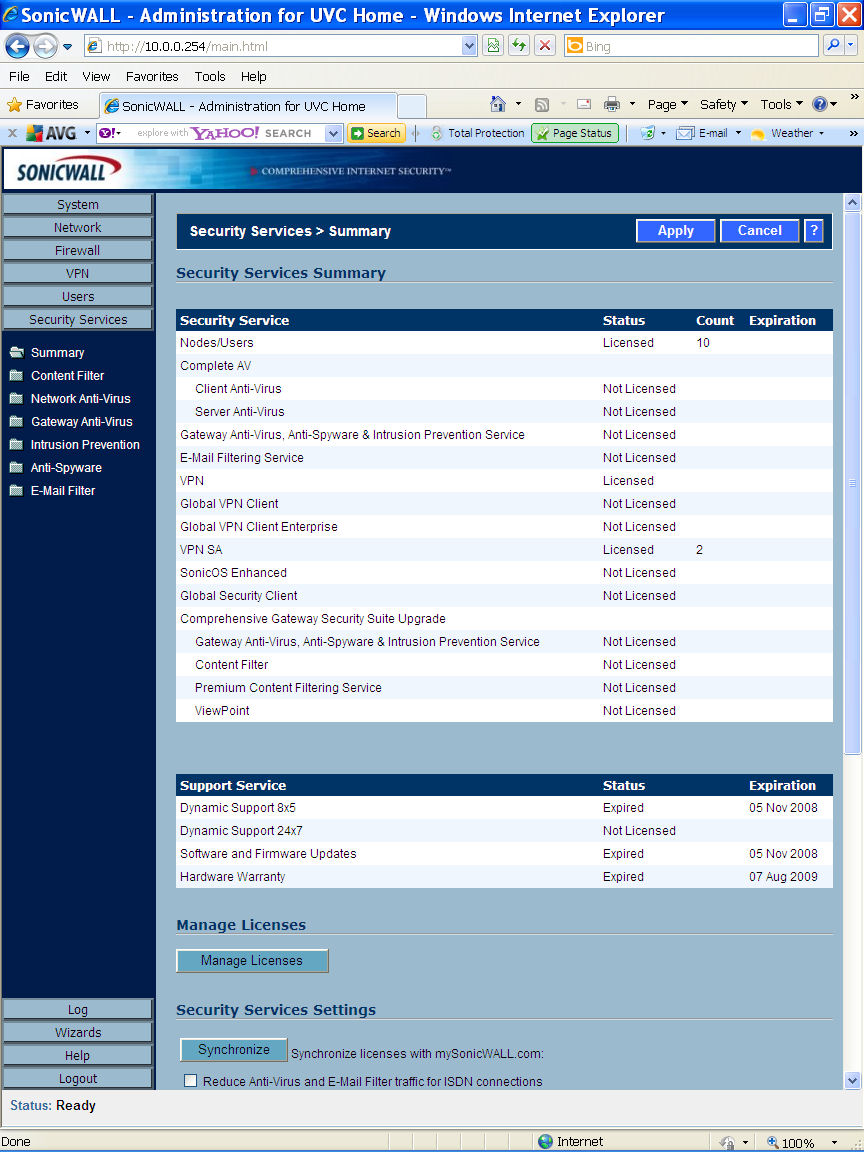864x1152 pixels.
Task: Open a new blank browser tab
Action: click(x=411, y=107)
